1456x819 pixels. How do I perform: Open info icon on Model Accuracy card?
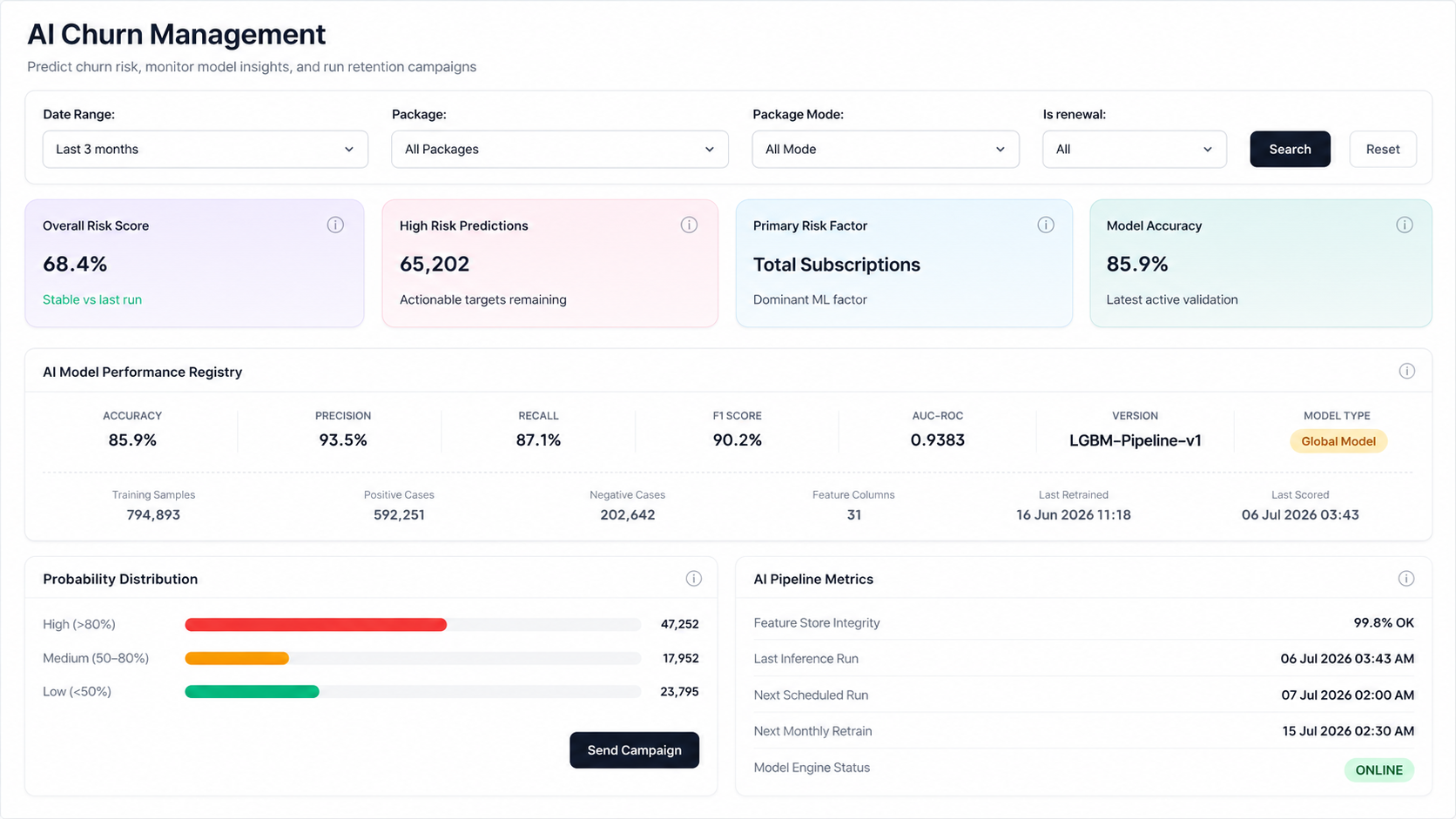pos(1405,225)
